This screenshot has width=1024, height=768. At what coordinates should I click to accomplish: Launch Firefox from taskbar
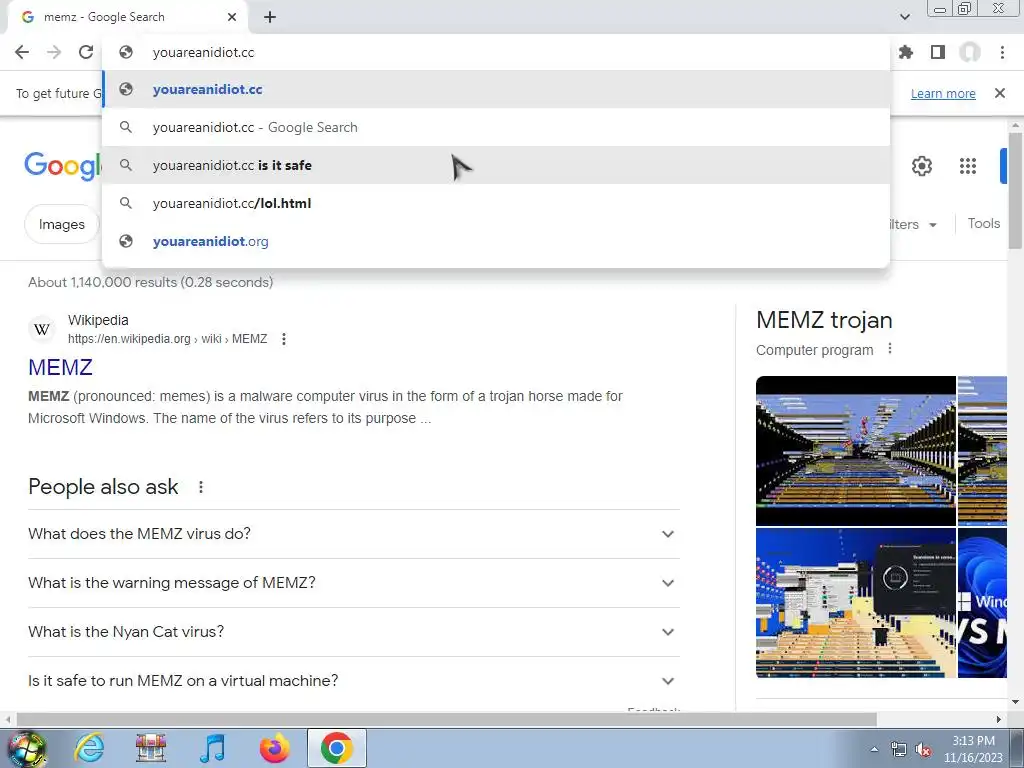pos(274,748)
